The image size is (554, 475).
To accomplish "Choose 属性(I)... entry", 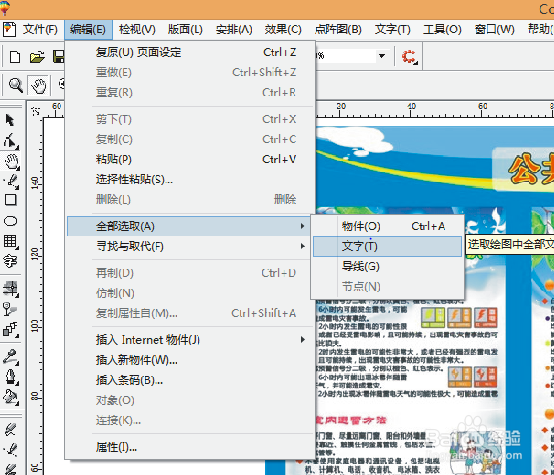I will pos(191,447).
